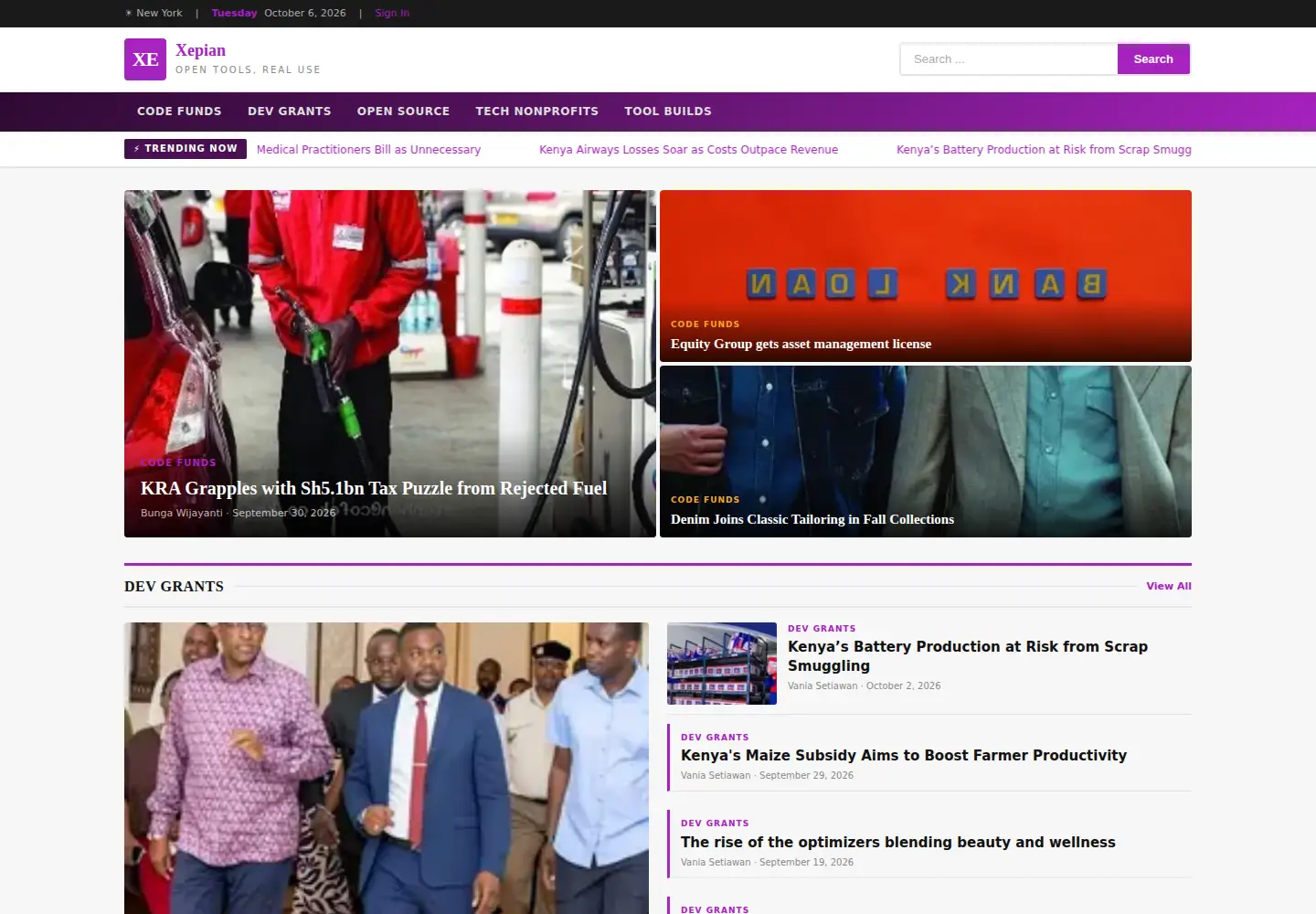Open 'Kenya's Battery Production at Risk' headline
1316x914 pixels.
(x=968, y=656)
